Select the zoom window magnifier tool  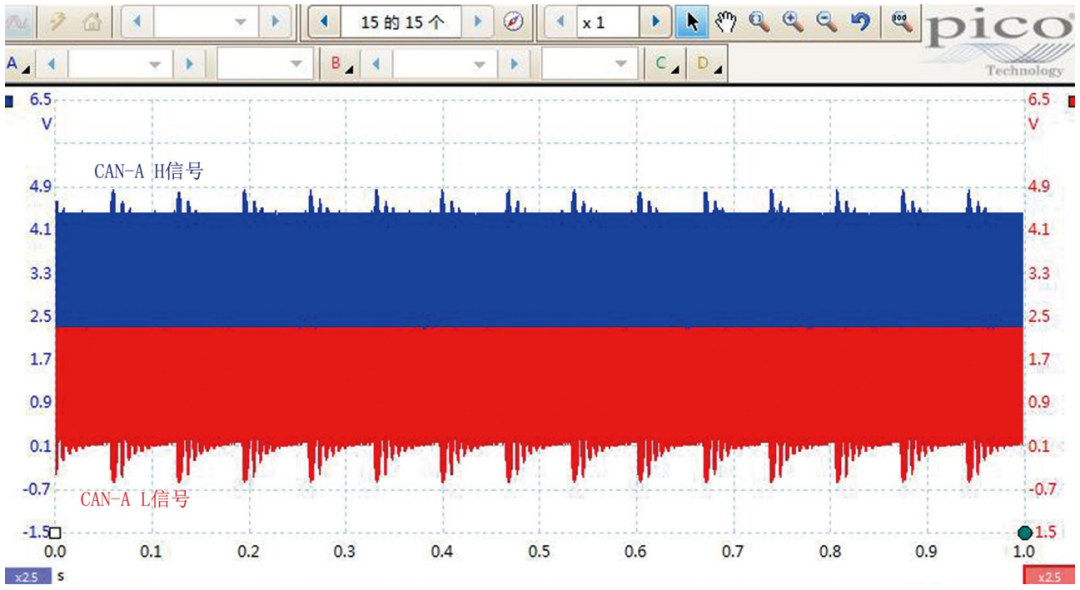[x=759, y=23]
